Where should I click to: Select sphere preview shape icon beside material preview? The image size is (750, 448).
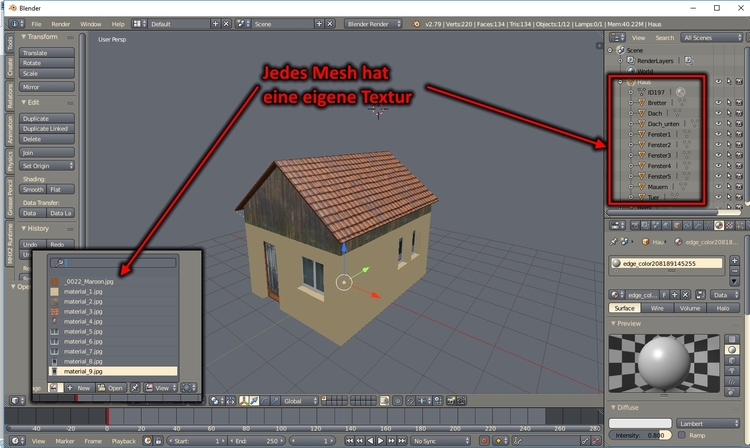coord(732,350)
